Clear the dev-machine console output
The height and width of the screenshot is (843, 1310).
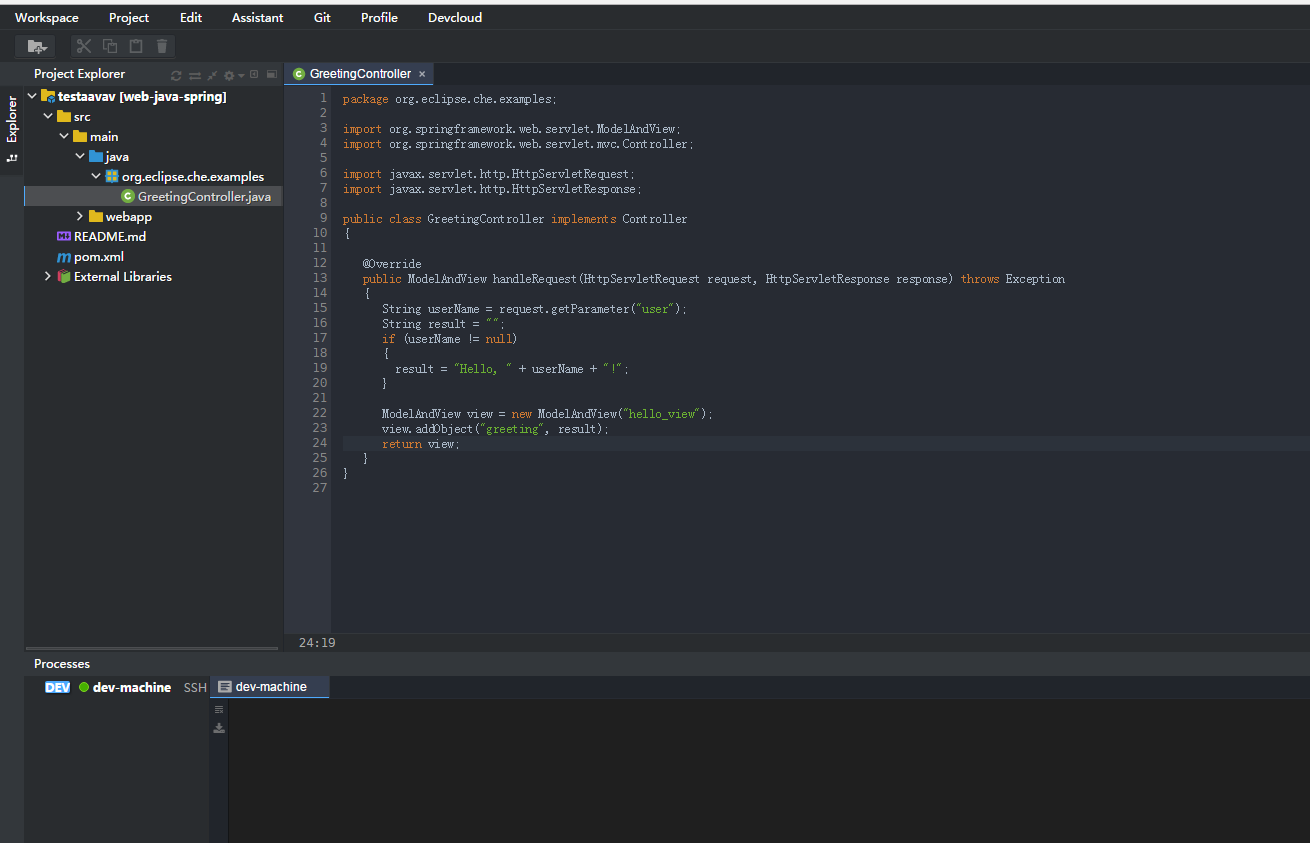(219, 709)
